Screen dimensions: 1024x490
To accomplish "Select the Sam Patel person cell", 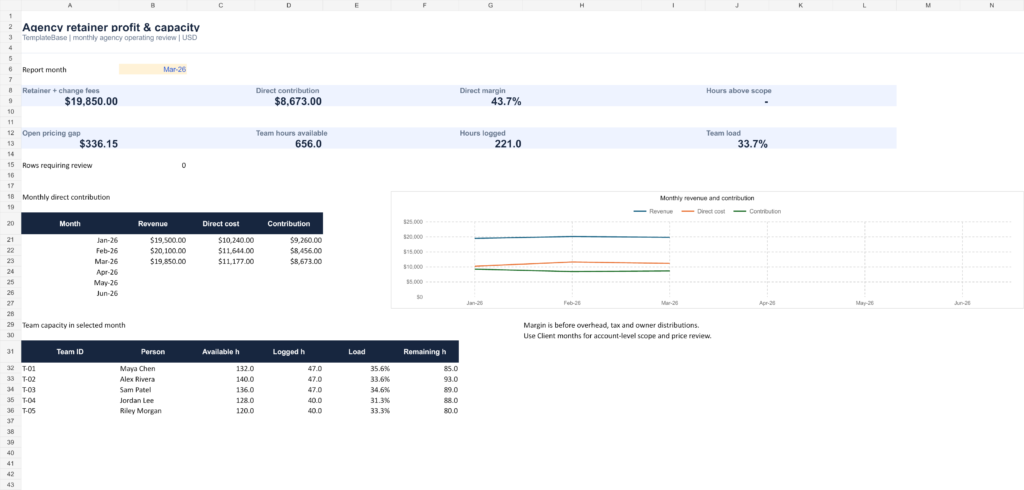I will [x=153, y=389].
